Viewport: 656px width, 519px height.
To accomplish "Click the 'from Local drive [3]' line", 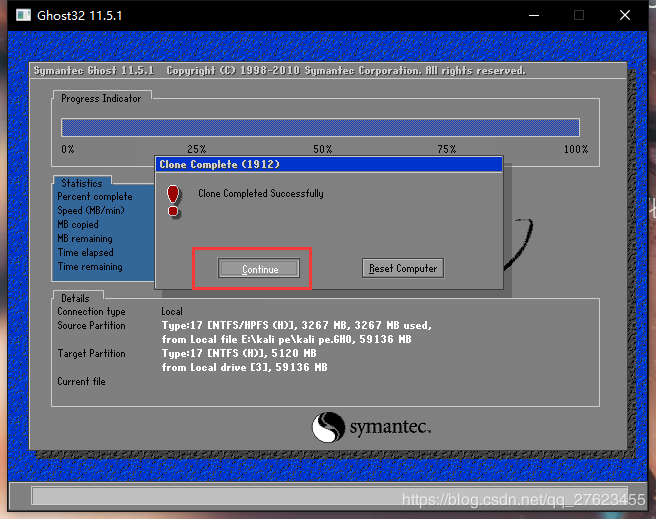I will coord(244,368).
